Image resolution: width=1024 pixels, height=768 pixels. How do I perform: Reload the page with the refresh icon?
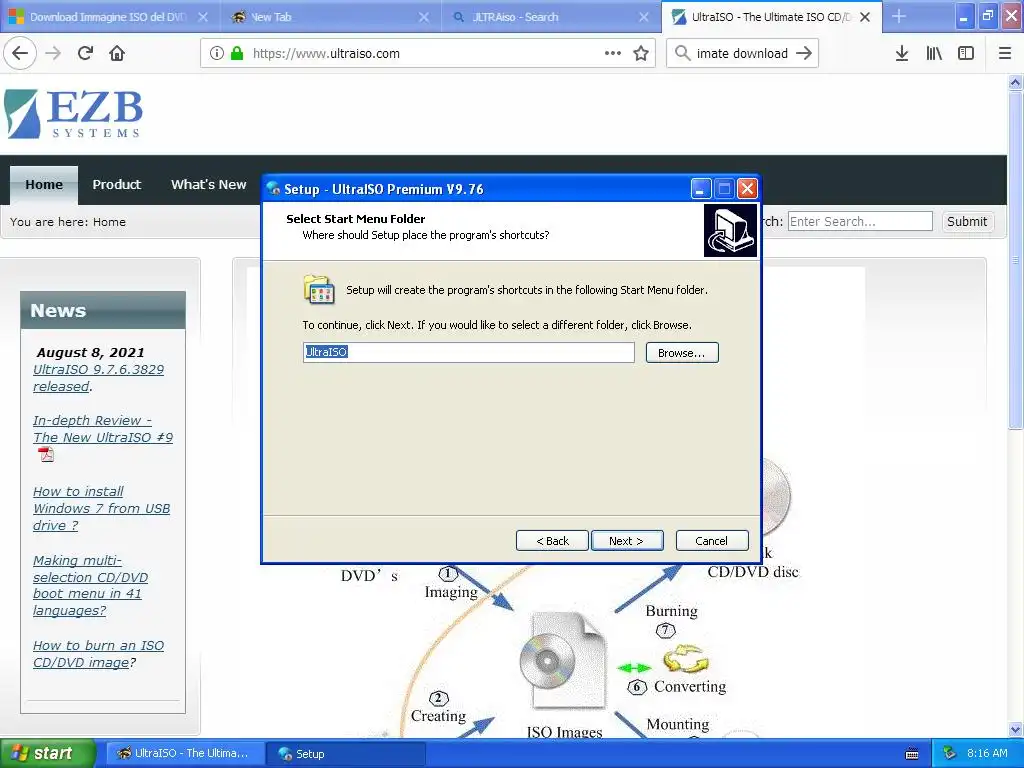(85, 53)
